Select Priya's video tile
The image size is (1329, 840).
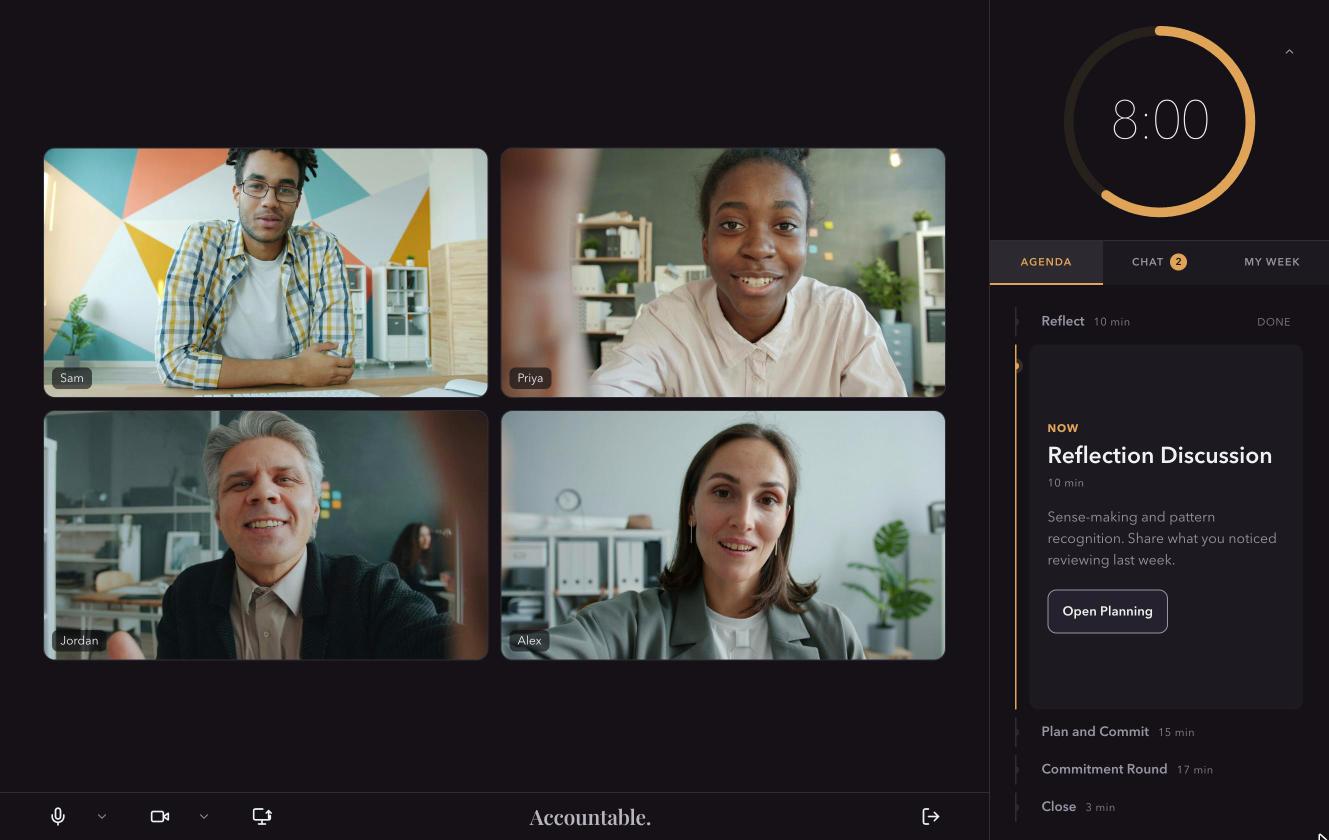723,272
